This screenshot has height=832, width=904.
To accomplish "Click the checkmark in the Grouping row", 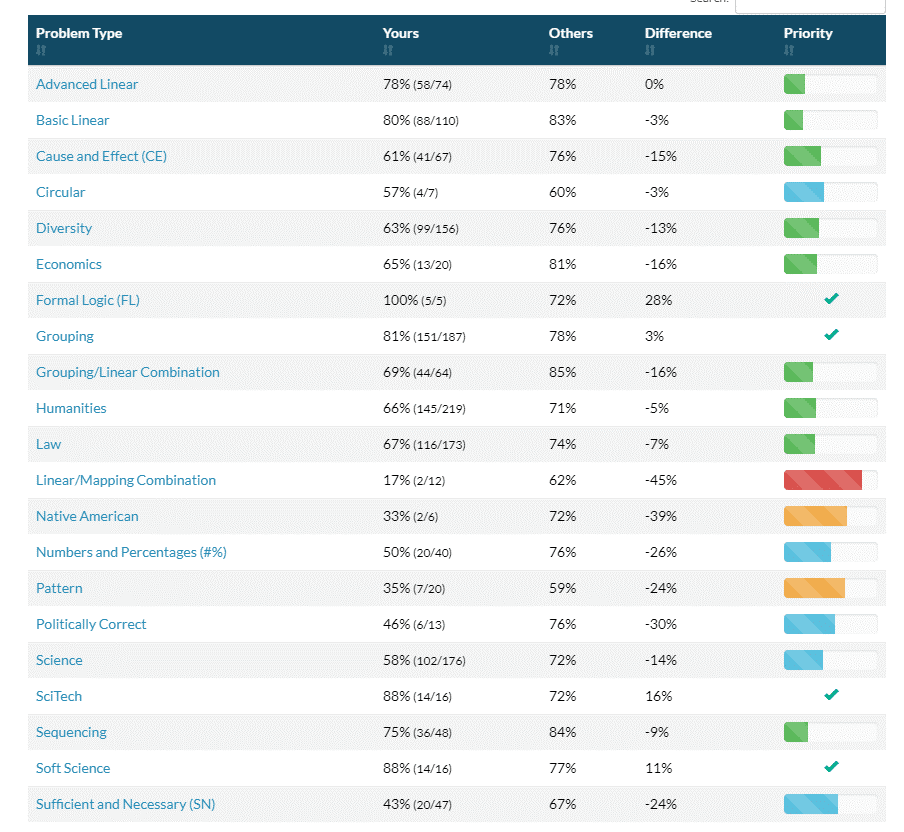I will (831, 335).
